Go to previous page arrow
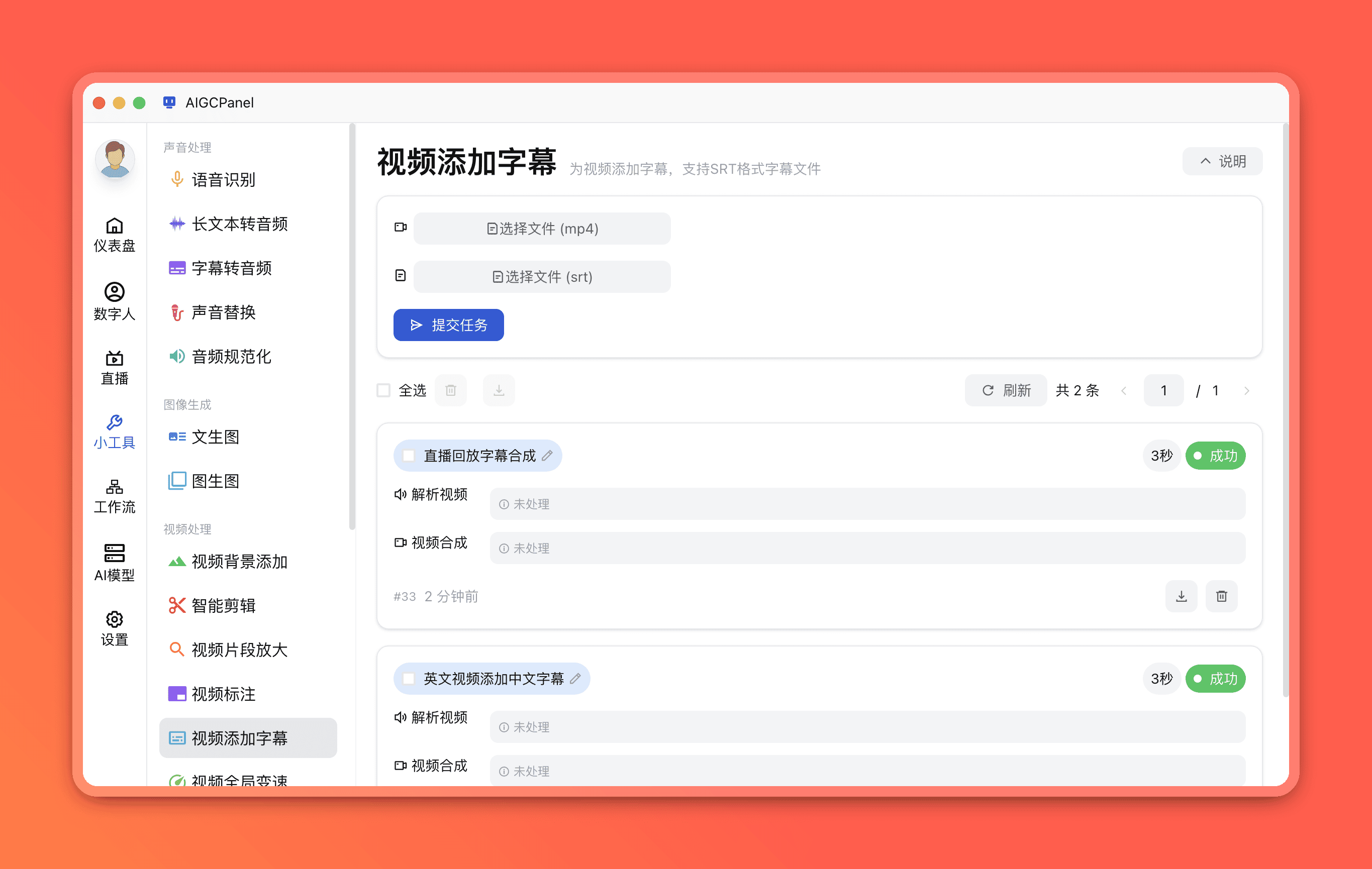 coord(1124,391)
